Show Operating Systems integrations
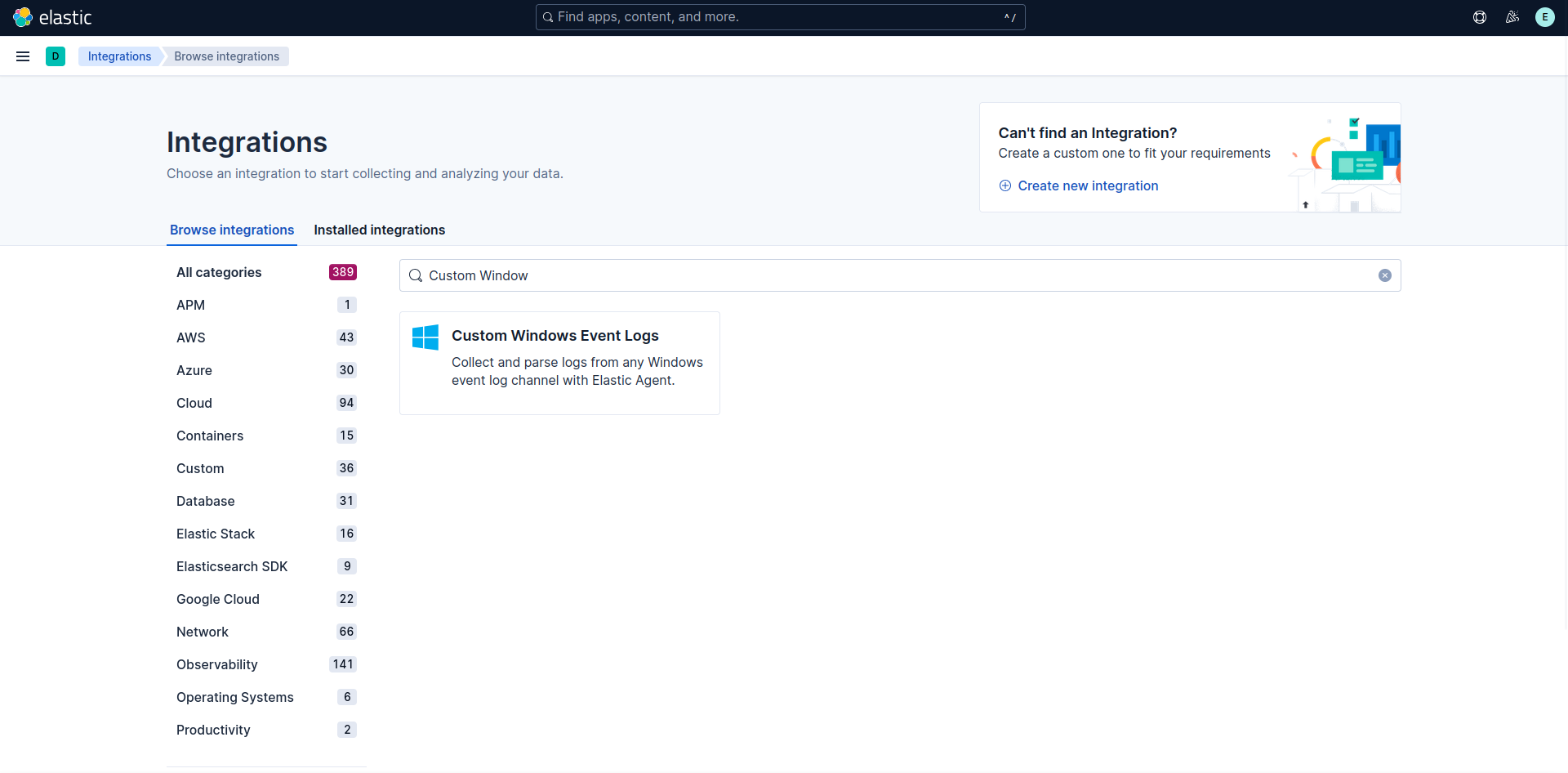 [x=266, y=697]
